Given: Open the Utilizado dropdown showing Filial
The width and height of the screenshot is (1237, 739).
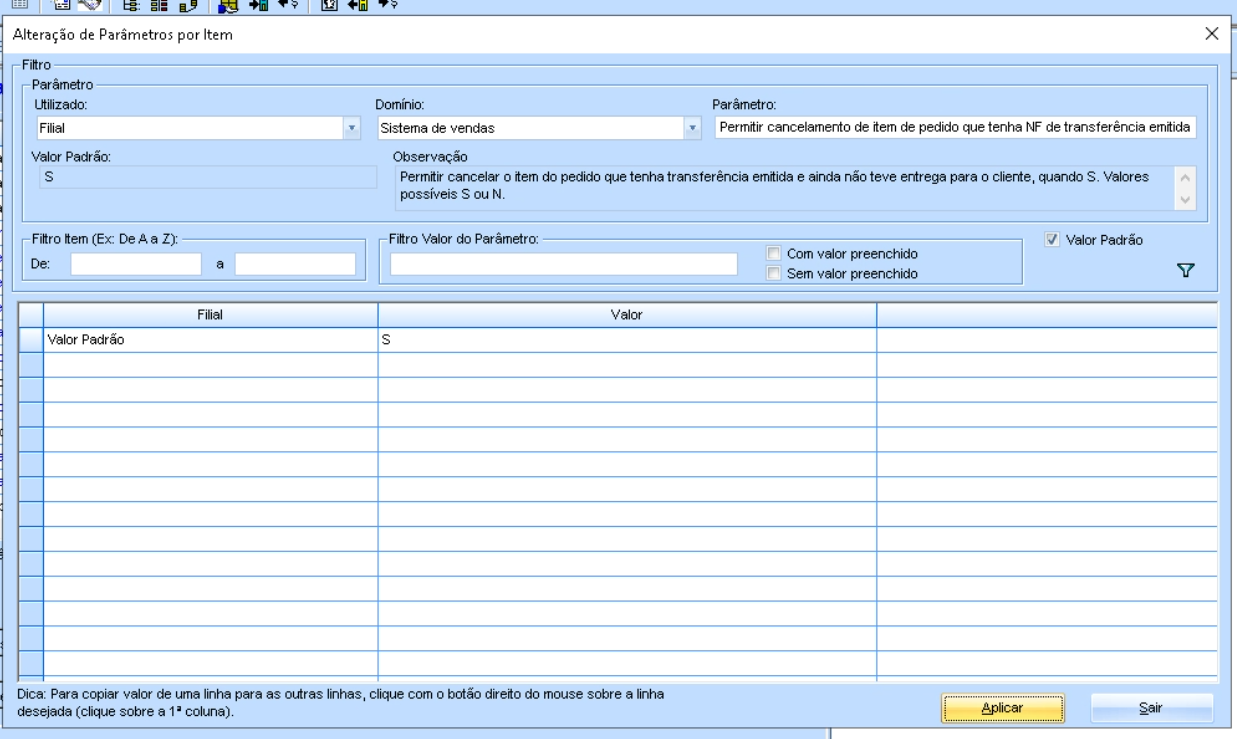Looking at the screenshot, I should [351, 128].
